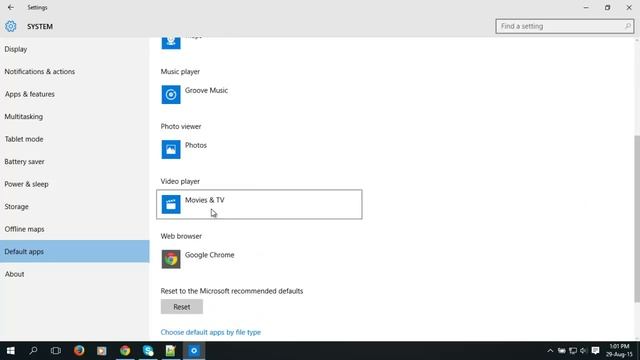Click the Music player heading
Image resolution: width=640 pixels, height=360 pixels.
tap(180, 71)
